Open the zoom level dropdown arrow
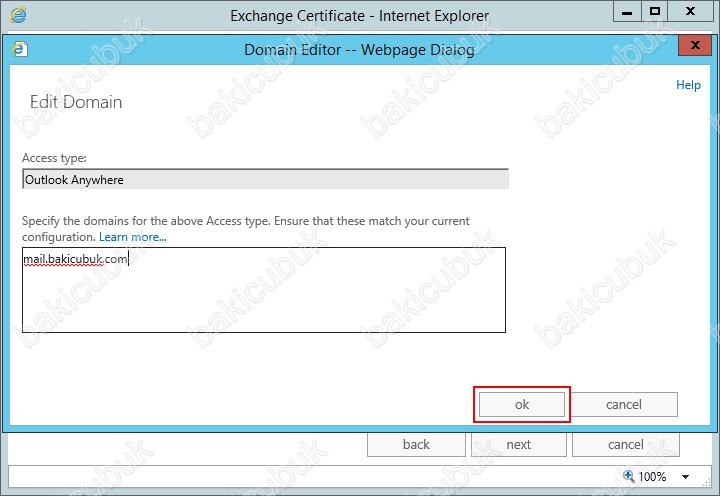The width and height of the screenshot is (720, 496). 685,477
